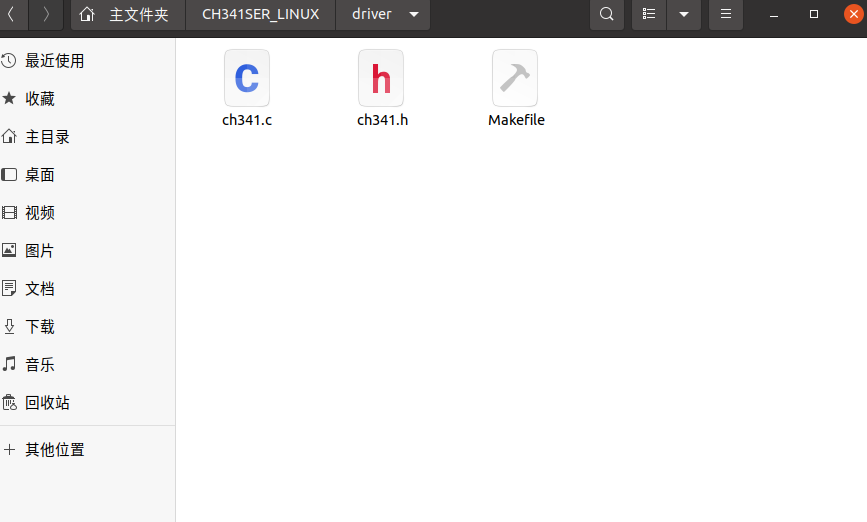The height and width of the screenshot is (522, 867).
Task: Click the home icon in path bar
Action: [x=87, y=14]
